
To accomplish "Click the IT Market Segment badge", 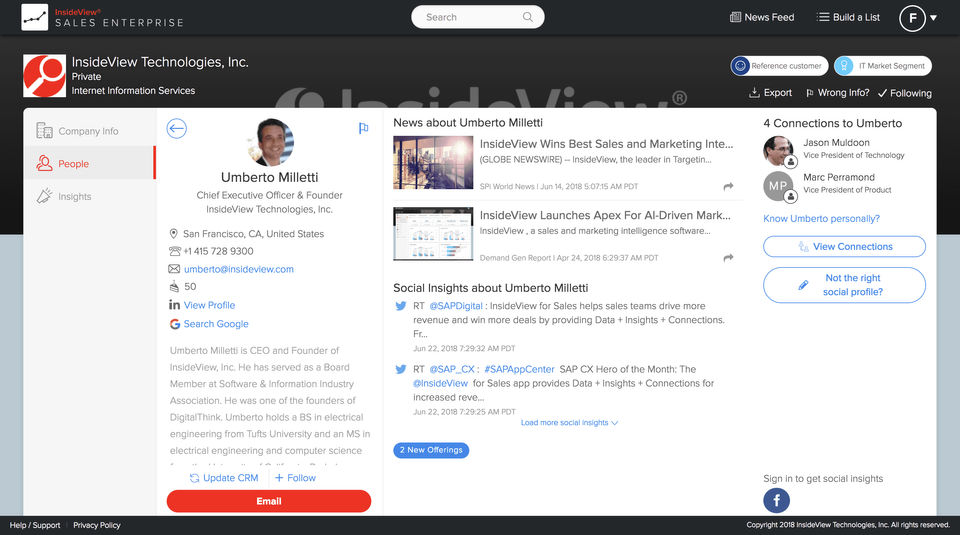I will click(882, 66).
